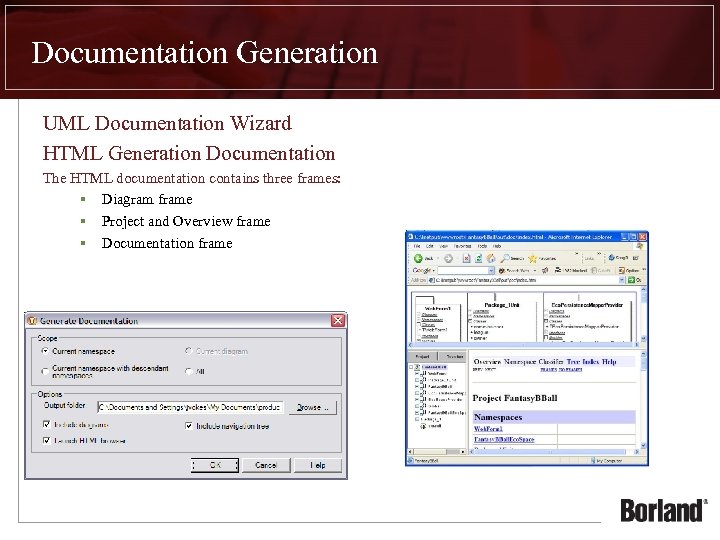The image size is (720, 540).
Task: Switch to the Project tab in navigation frame
Action: click(422, 356)
